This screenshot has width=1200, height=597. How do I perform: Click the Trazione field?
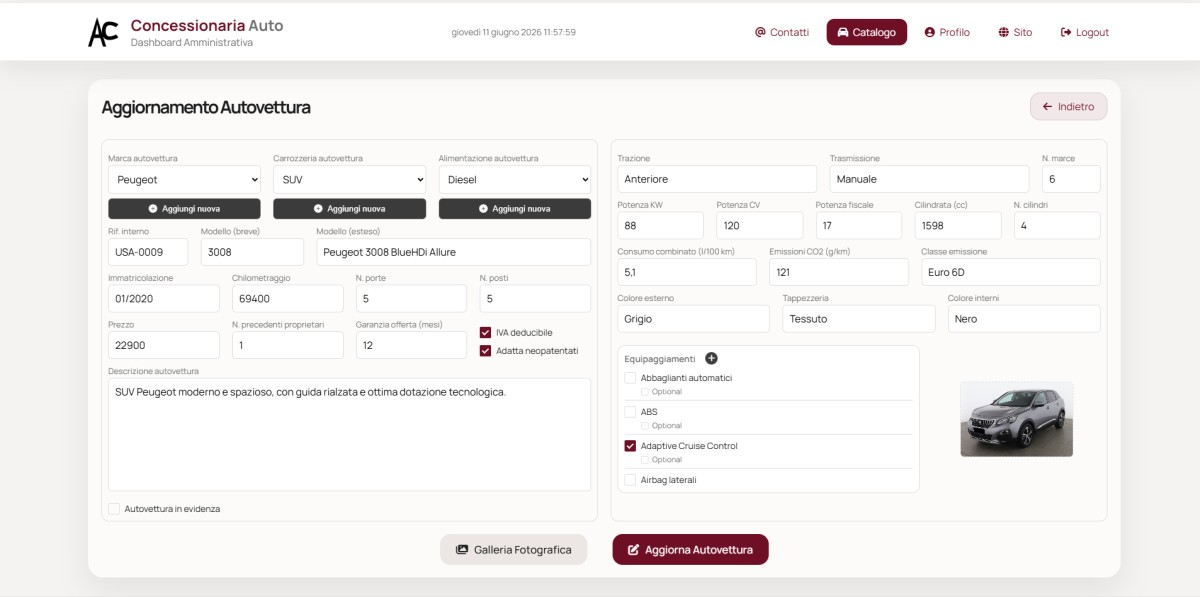[717, 179]
